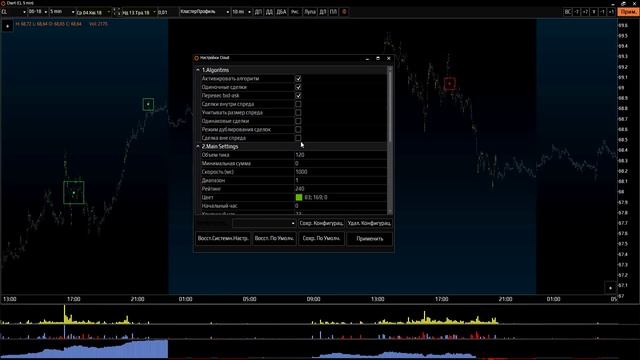Click 'Сохр. По Умолч.' button

(x=321, y=238)
